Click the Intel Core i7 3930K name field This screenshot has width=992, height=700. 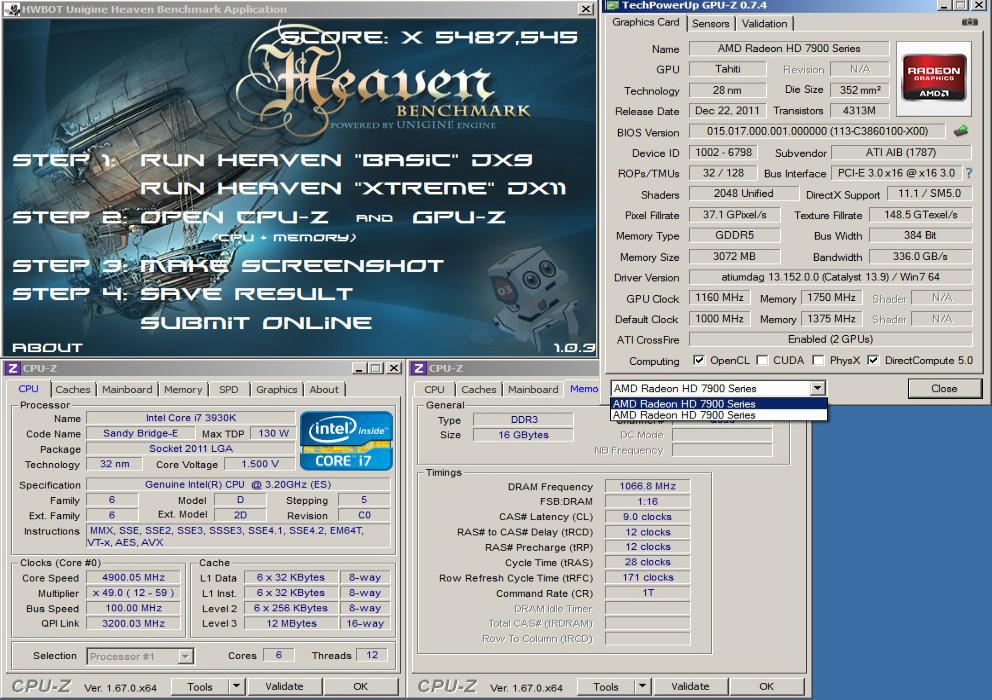[190, 418]
